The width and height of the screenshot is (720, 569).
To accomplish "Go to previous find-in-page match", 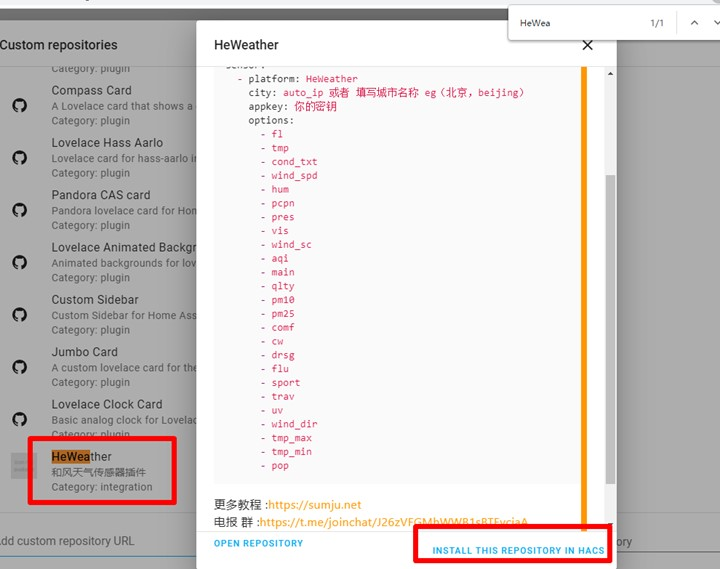I will (694, 23).
